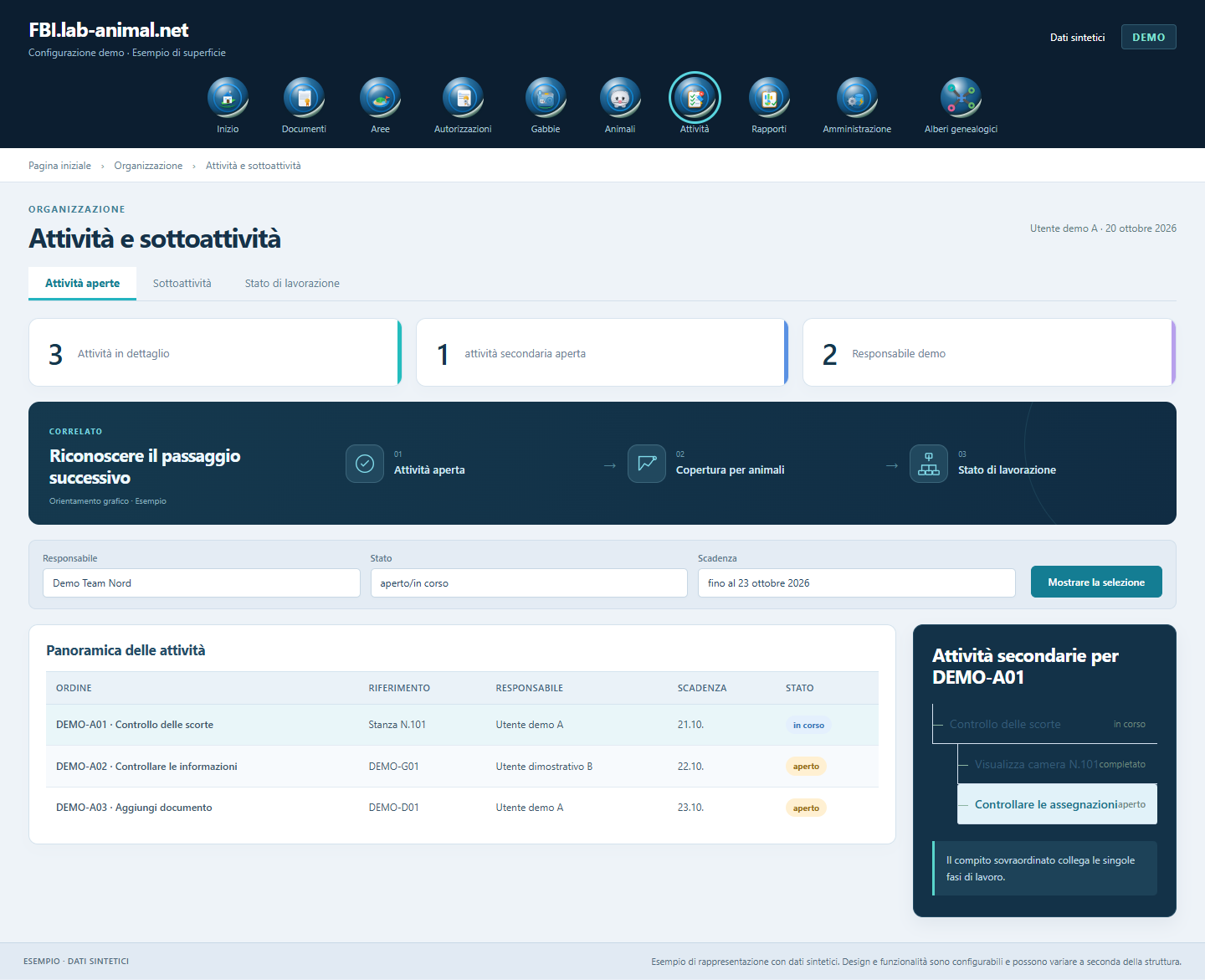Follow the Organizzazione breadcrumb link
The image size is (1205, 980).
tap(148, 166)
